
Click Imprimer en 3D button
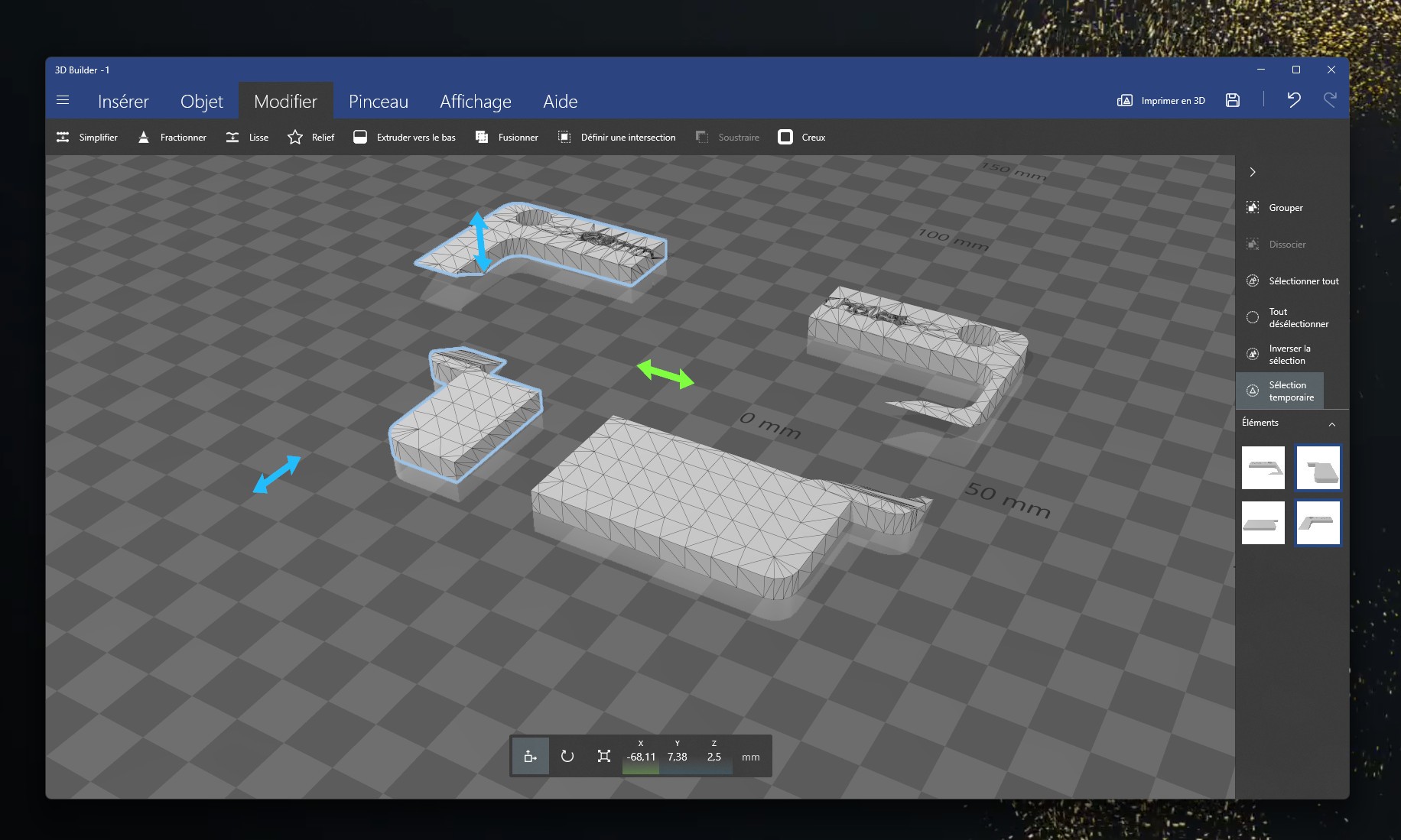1161,101
